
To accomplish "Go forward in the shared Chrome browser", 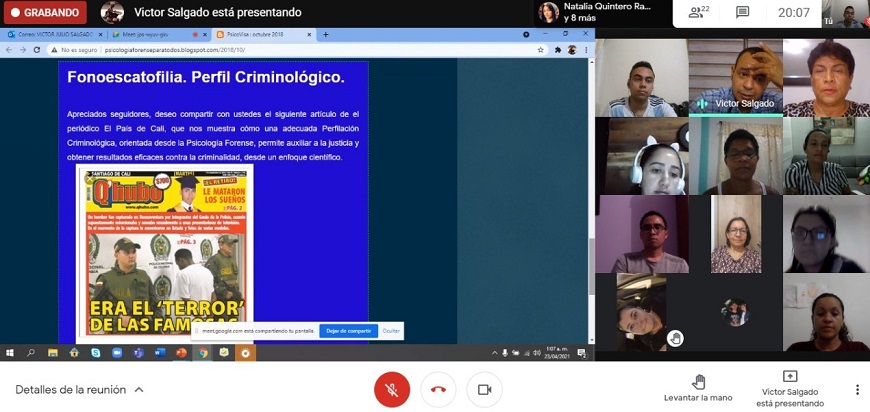I will pyautogui.click(x=23, y=50).
